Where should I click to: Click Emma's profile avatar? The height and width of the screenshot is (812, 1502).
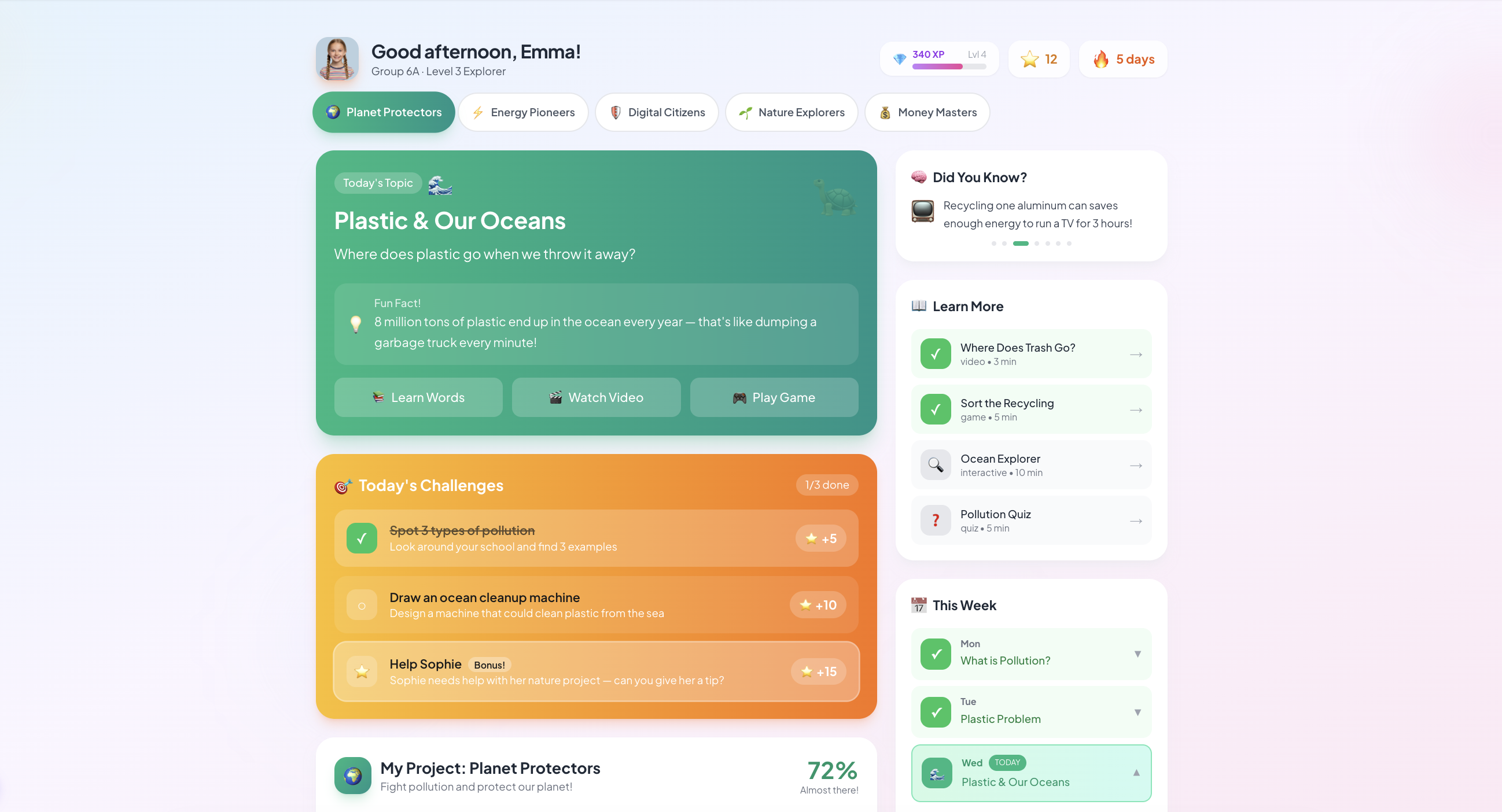click(x=337, y=59)
